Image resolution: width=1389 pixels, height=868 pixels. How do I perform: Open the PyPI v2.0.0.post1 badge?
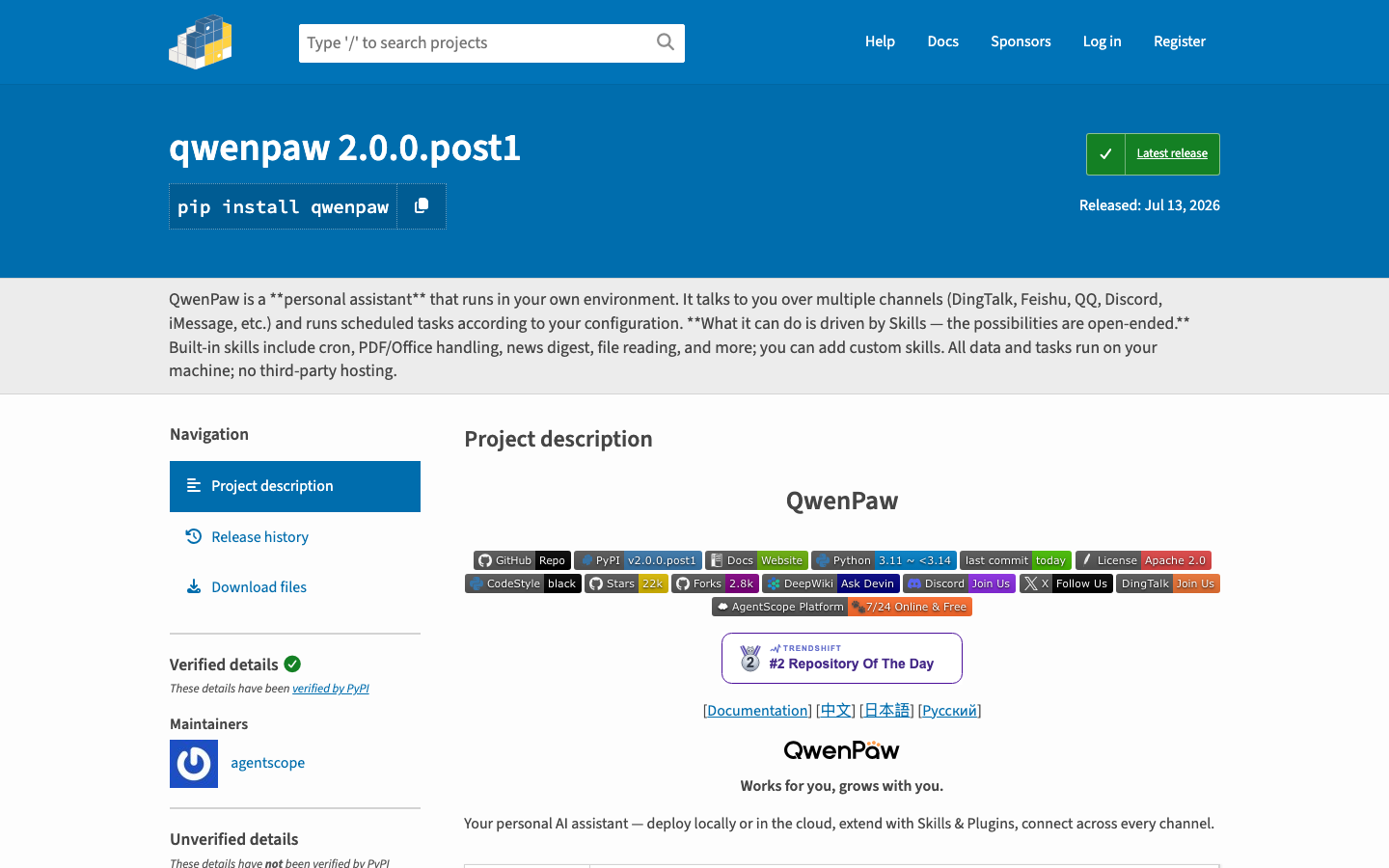click(638, 560)
